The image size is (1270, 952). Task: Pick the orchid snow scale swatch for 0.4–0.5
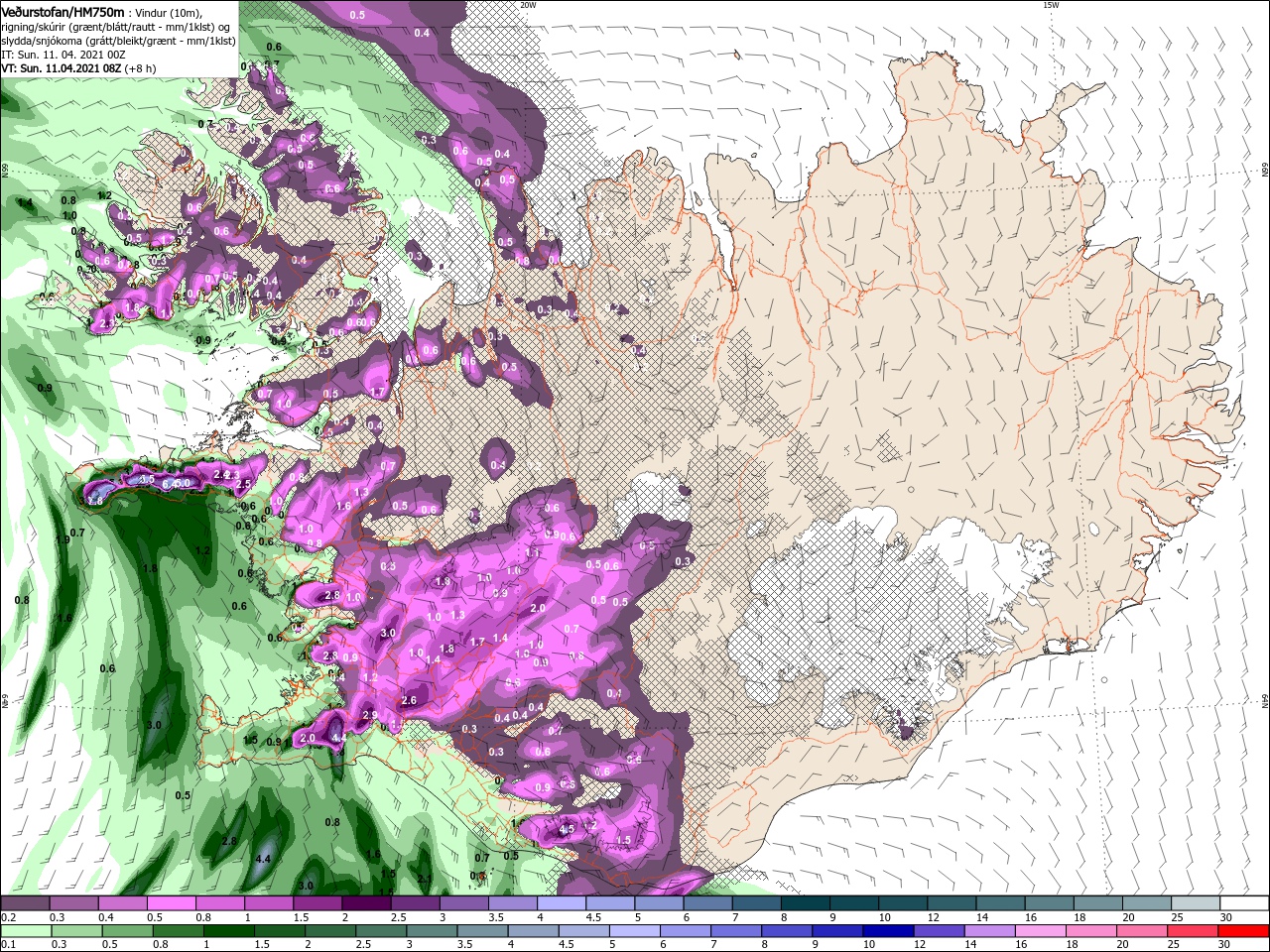(x=122, y=903)
